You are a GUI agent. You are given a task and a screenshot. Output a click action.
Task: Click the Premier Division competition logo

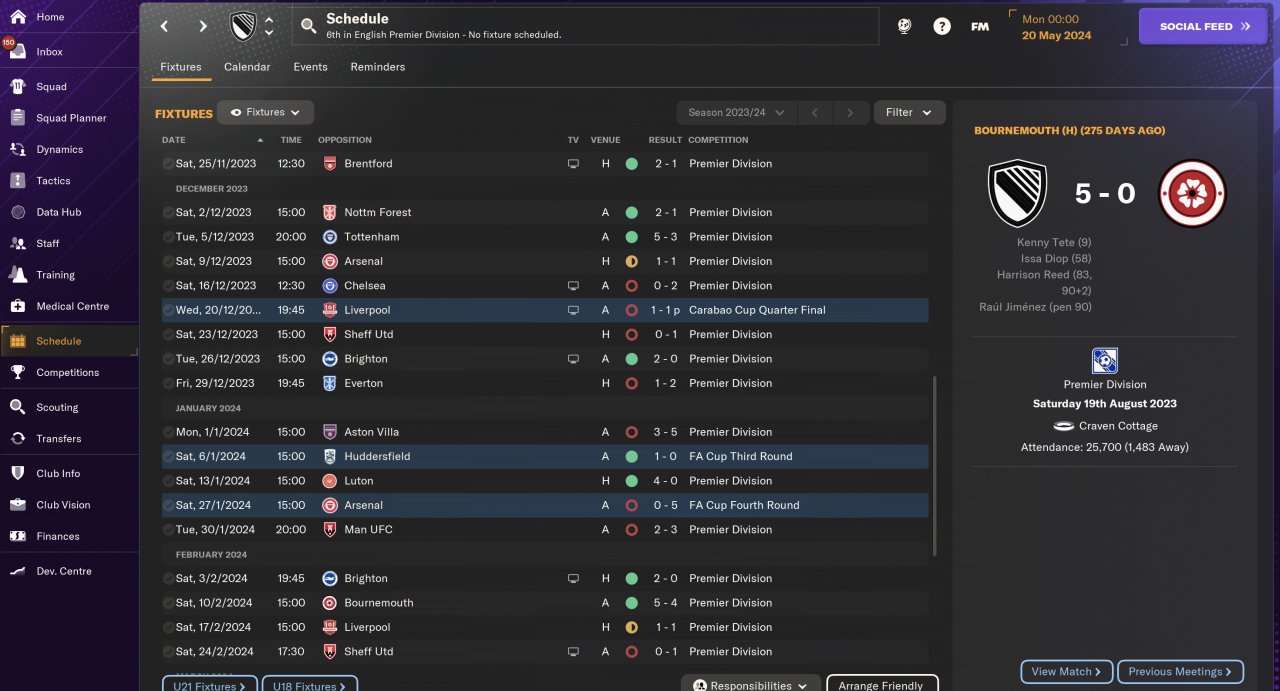tap(1105, 360)
